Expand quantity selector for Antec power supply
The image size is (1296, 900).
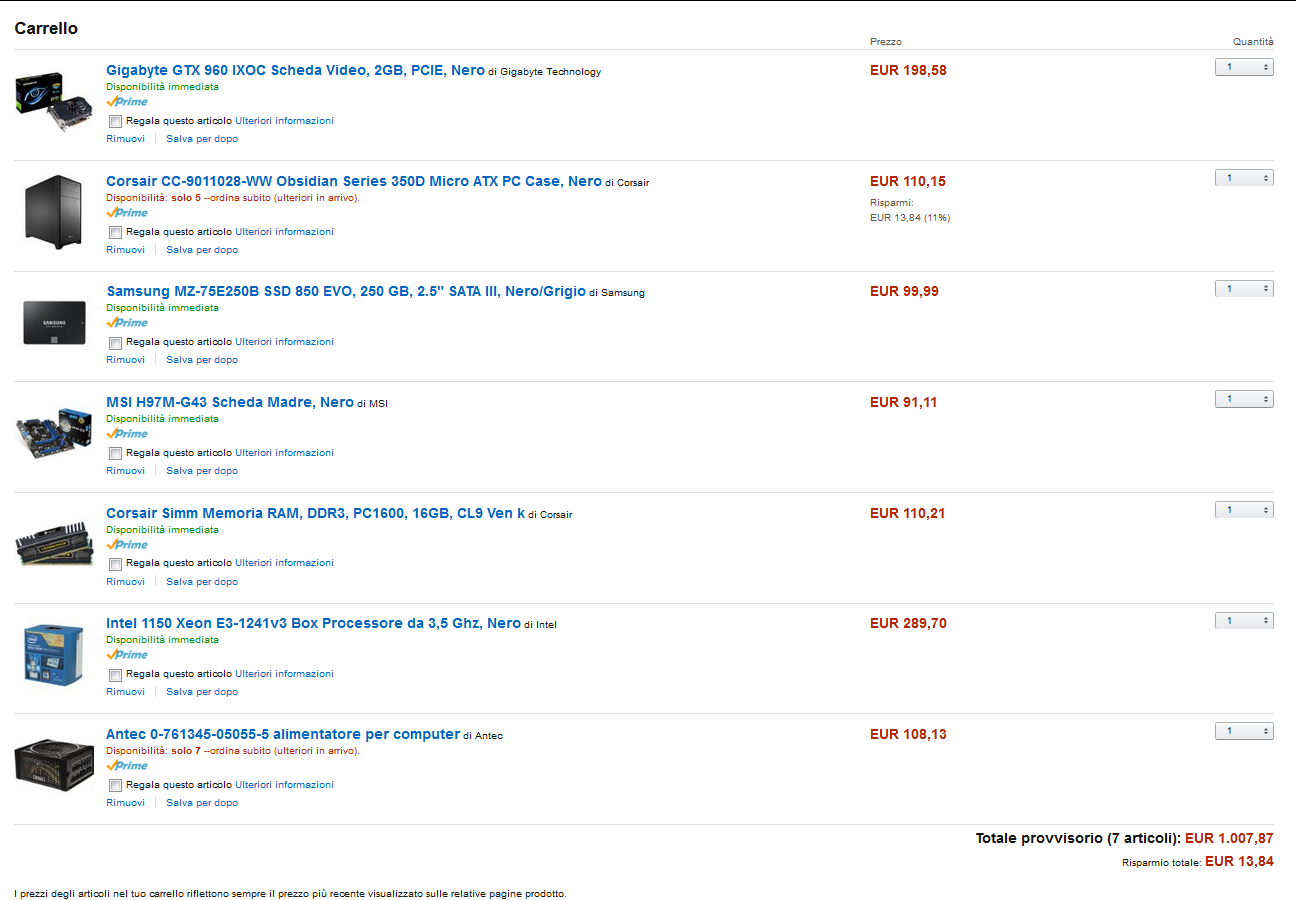coord(1244,731)
